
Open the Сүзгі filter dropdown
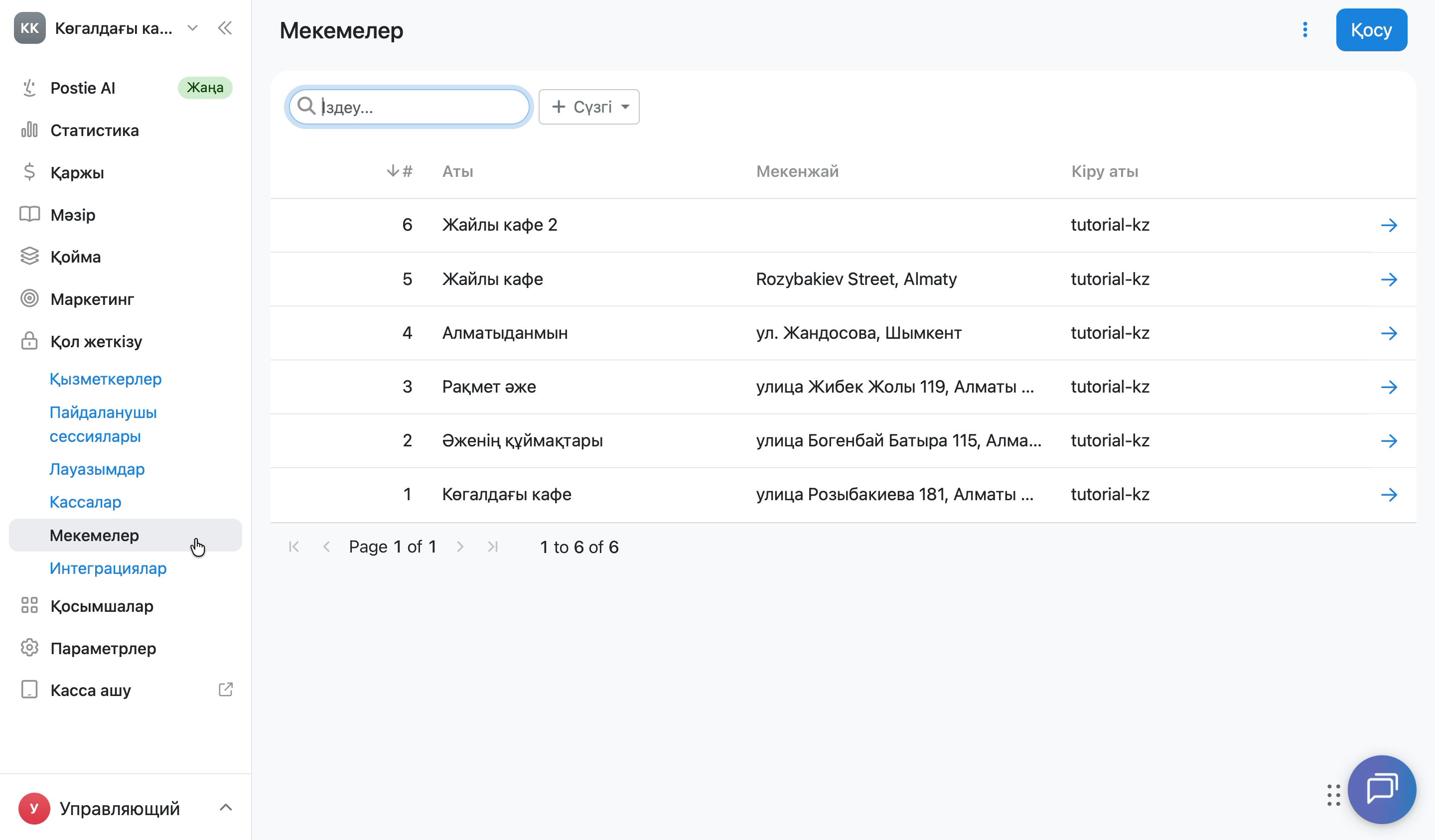(589, 107)
